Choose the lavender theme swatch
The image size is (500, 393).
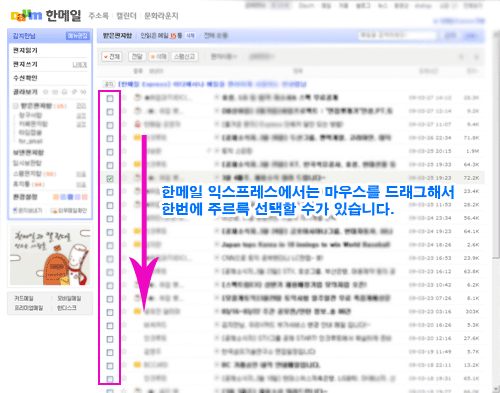click(x=78, y=197)
